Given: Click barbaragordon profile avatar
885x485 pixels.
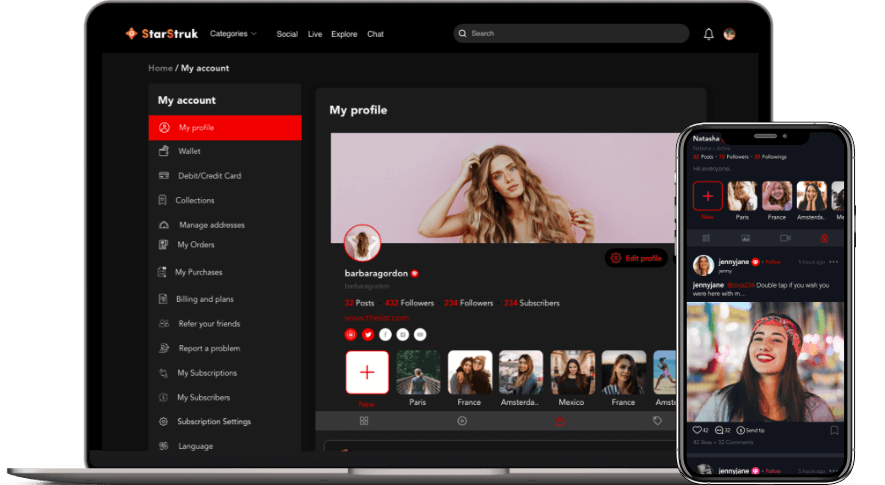Looking at the screenshot, I should pos(362,243).
